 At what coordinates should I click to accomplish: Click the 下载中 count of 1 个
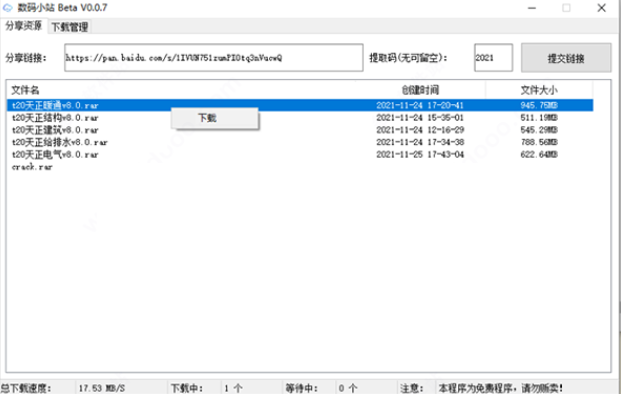tap(233, 388)
